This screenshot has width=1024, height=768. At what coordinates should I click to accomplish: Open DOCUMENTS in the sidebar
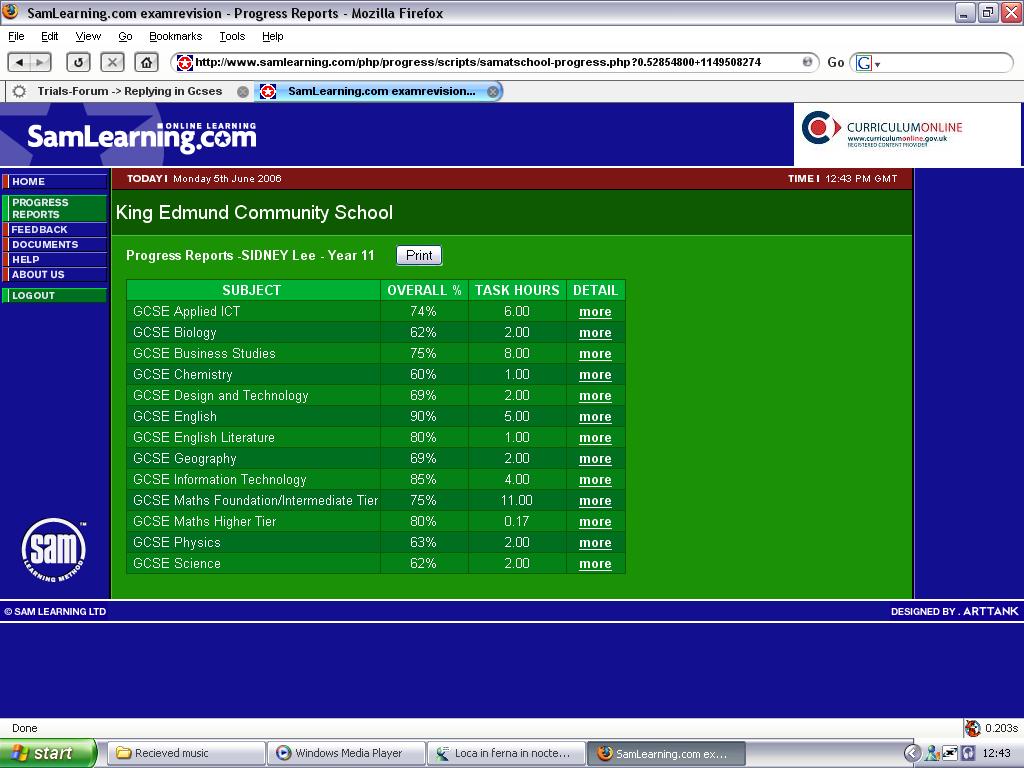click(x=55, y=245)
